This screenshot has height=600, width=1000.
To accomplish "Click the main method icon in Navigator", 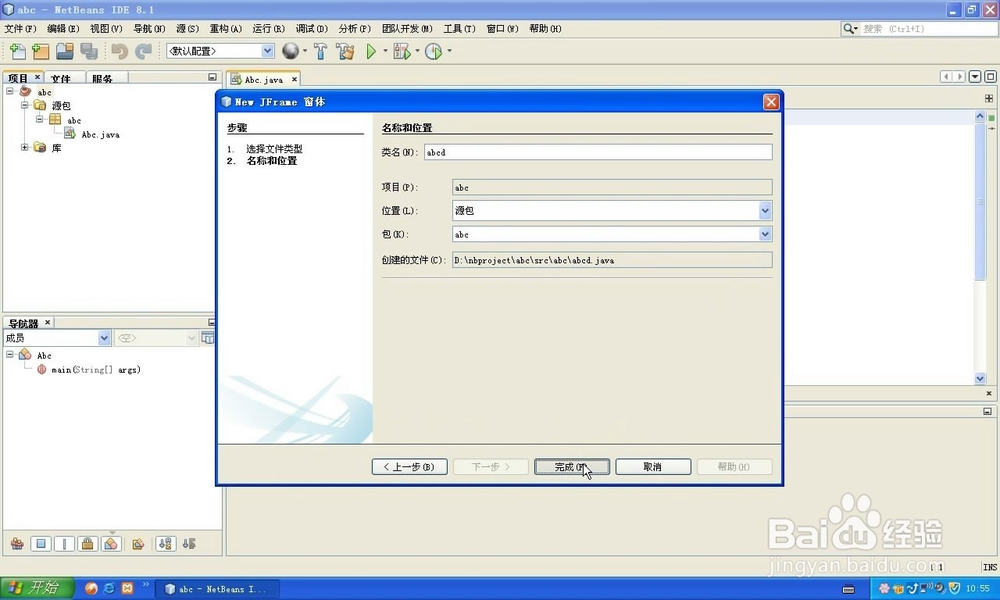I will 41,369.
